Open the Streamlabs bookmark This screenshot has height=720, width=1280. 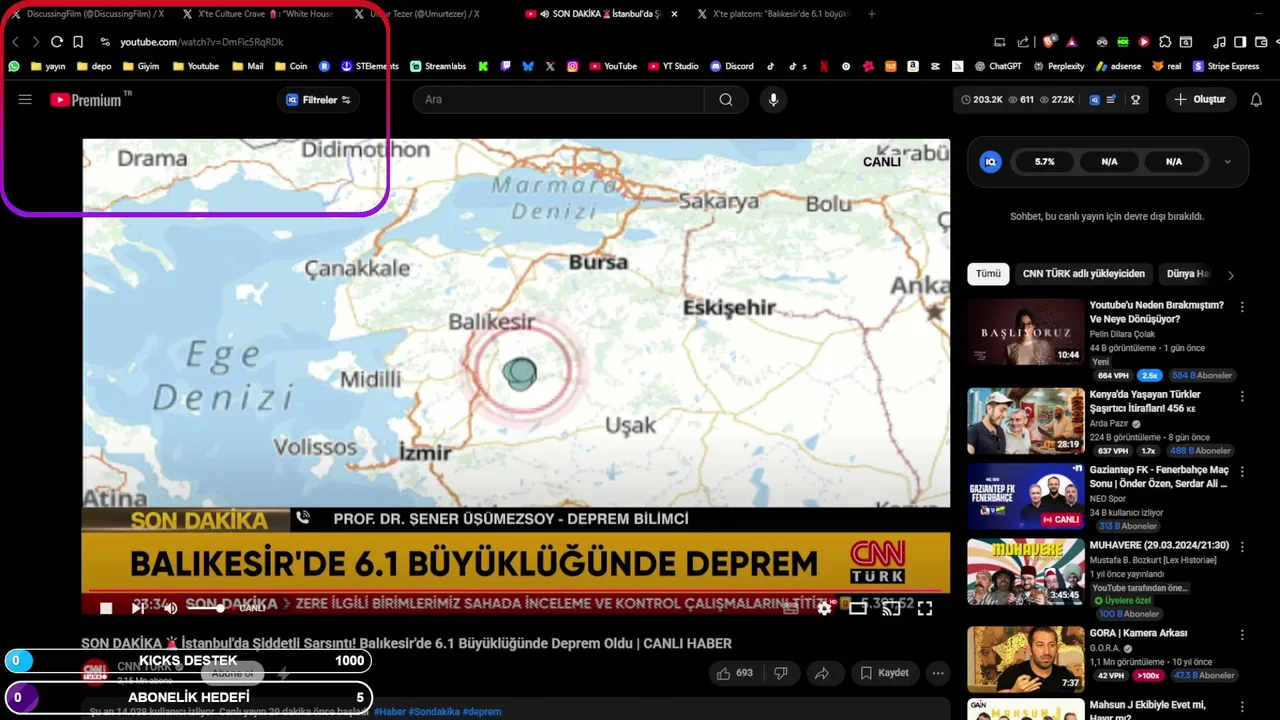coord(438,66)
